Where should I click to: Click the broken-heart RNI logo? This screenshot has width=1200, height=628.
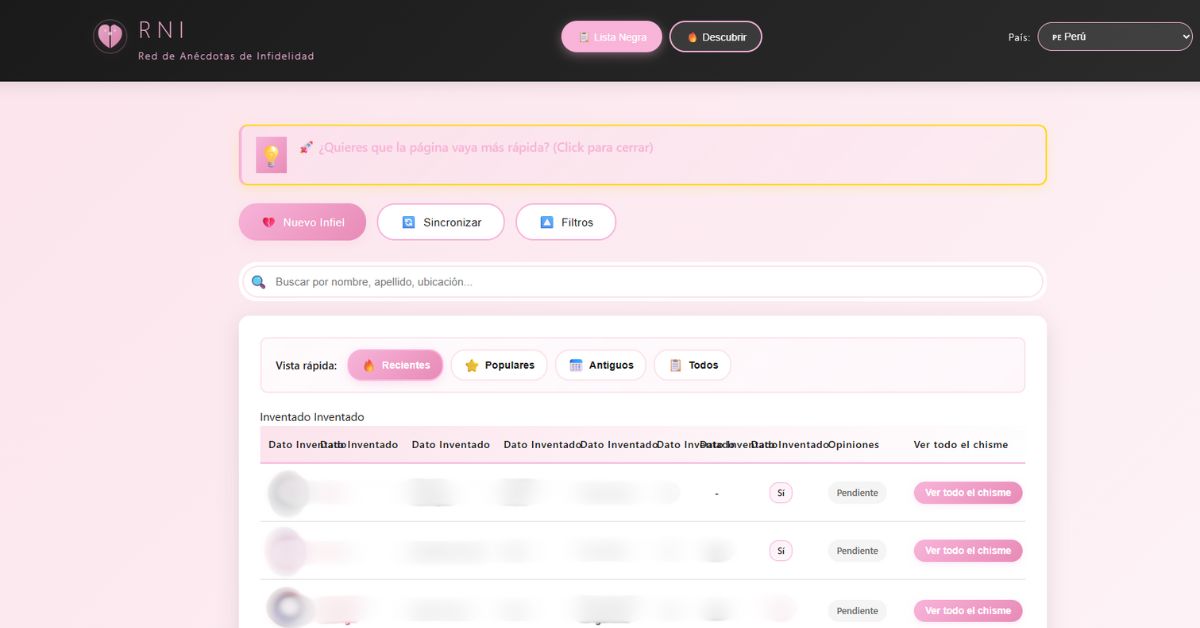click(x=109, y=36)
